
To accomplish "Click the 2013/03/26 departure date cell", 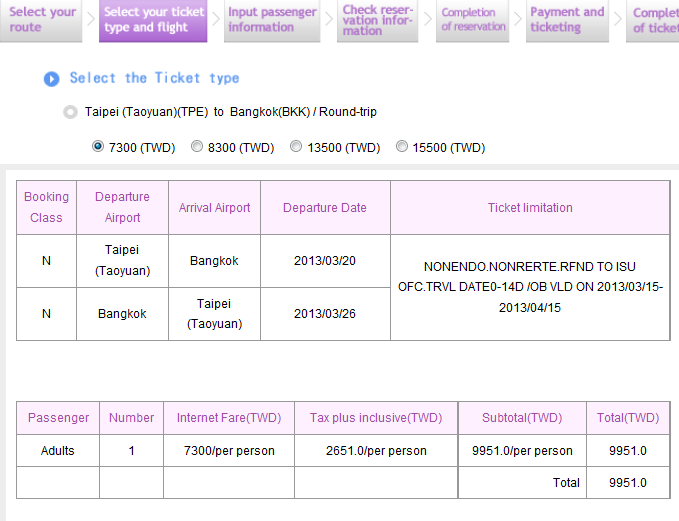I will [x=325, y=314].
